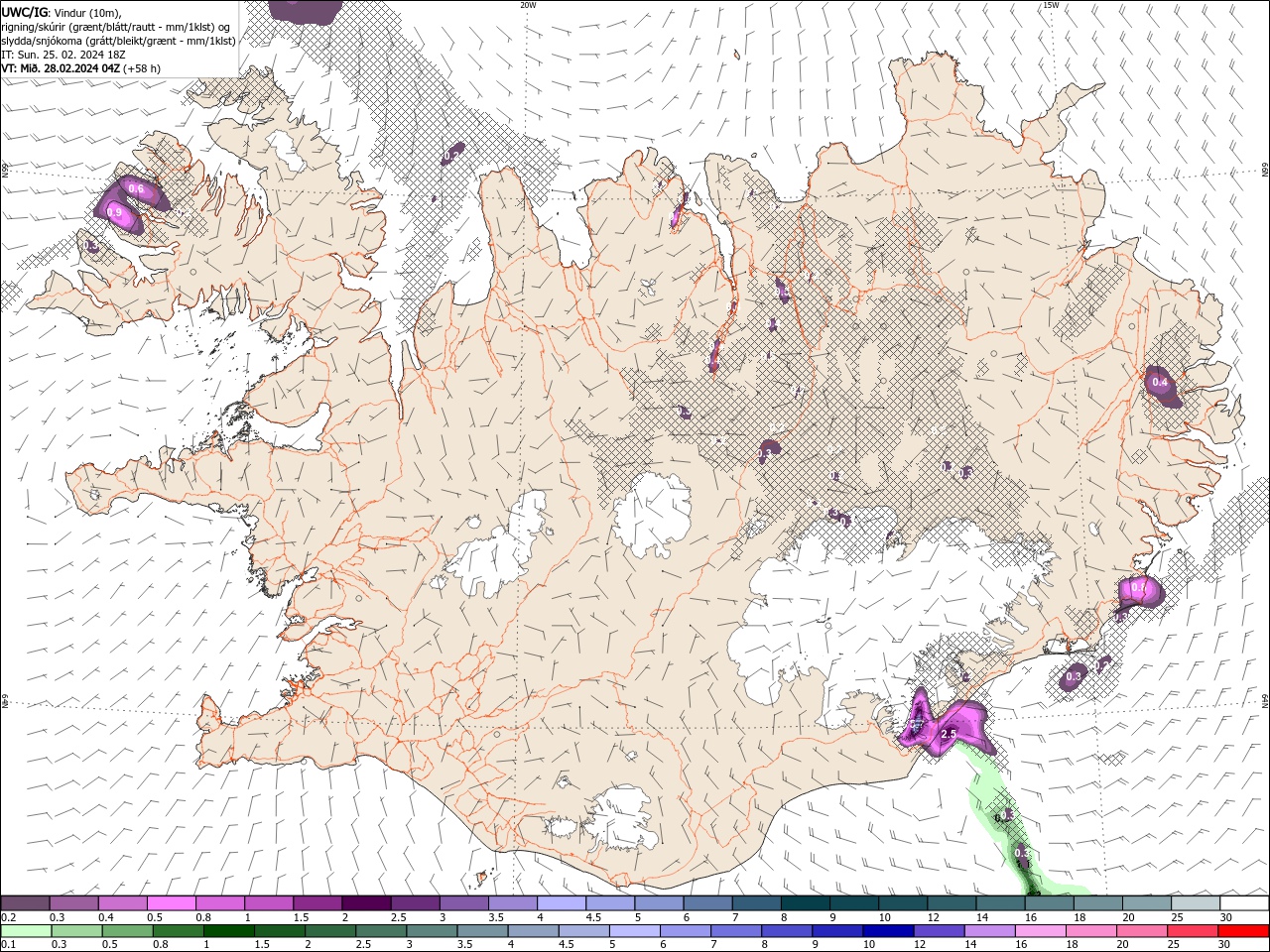Click the '0.1' label under lower color scale
Image resolution: width=1270 pixels, height=952 pixels.
click(x=8, y=945)
